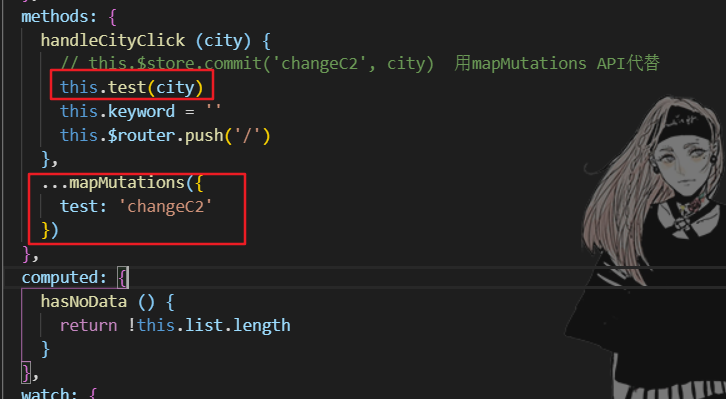Click the keyword property assignment line

141,111
